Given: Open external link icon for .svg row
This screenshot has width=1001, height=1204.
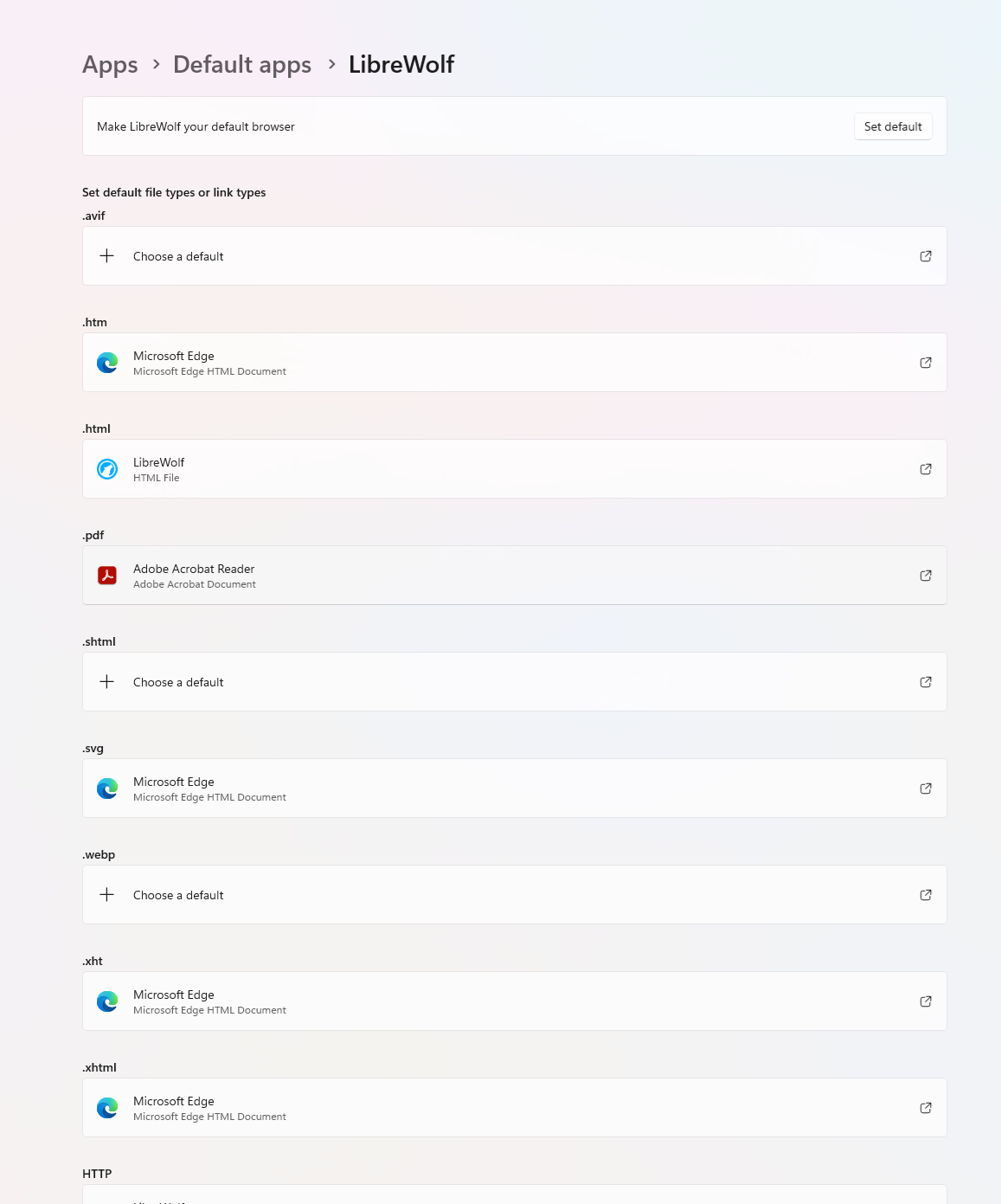Looking at the screenshot, I should tap(926, 789).
